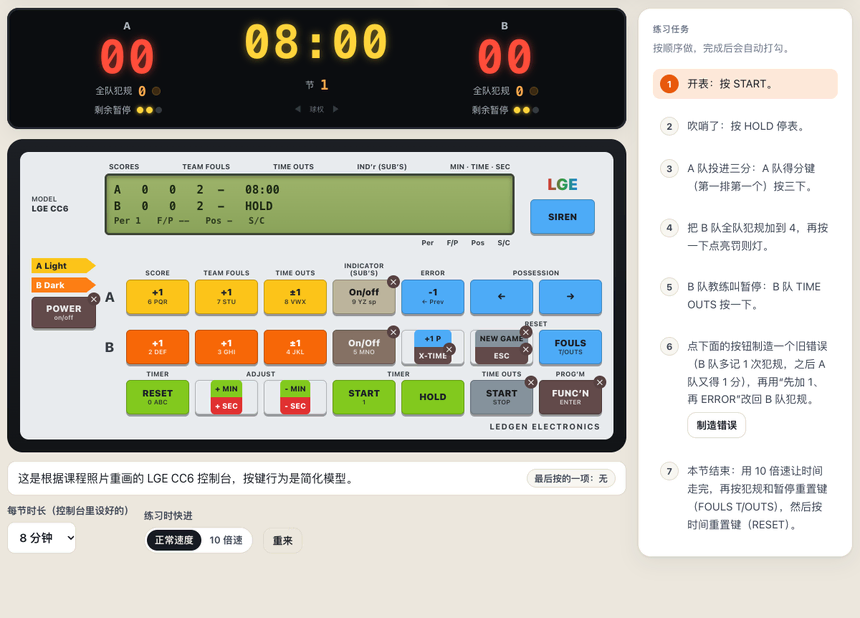Click the X badge on NEW GAME key
This screenshot has width=860, height=618.
526,332
